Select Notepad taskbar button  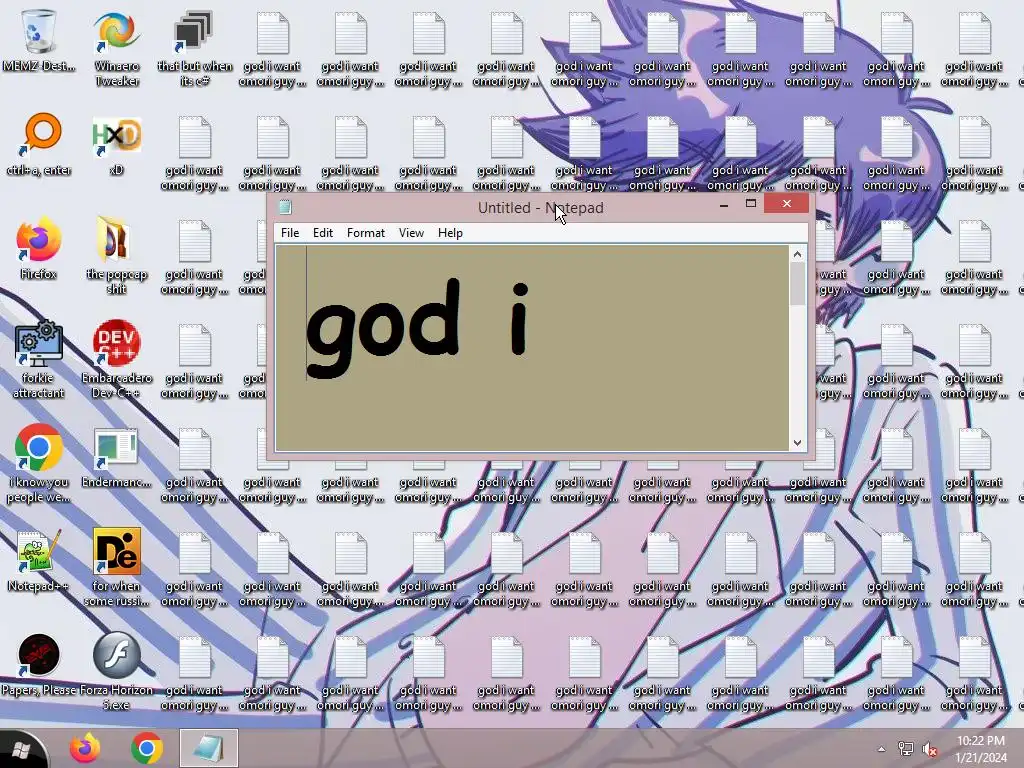tap(209, 748)
